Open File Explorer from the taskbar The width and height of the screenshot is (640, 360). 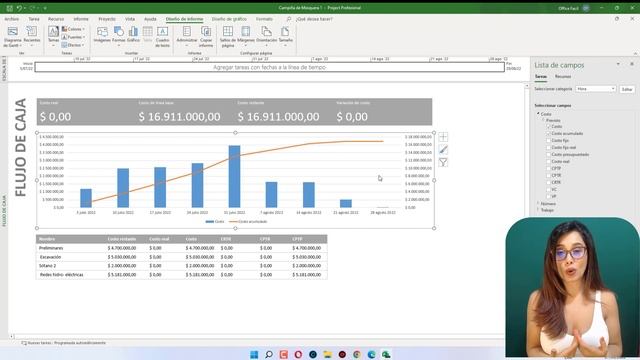(x=327, y=354)
